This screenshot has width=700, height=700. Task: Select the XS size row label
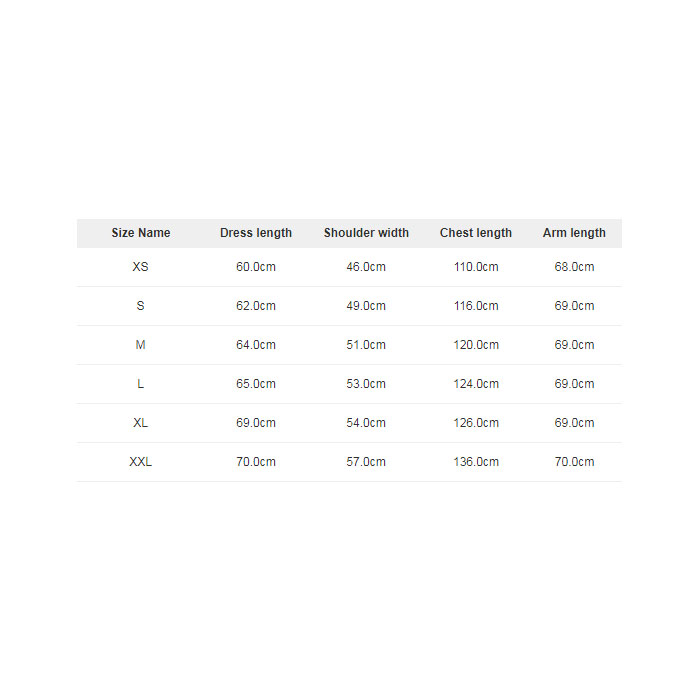[x=140, y=267]
